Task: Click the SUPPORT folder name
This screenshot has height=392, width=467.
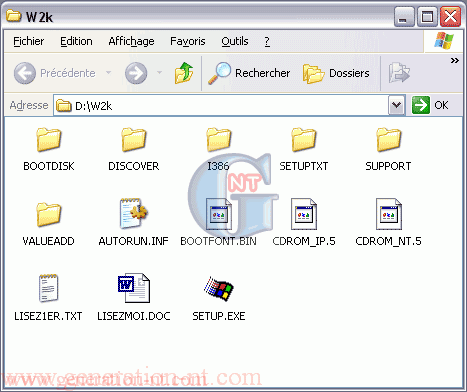Action: [x=388, y=166]
